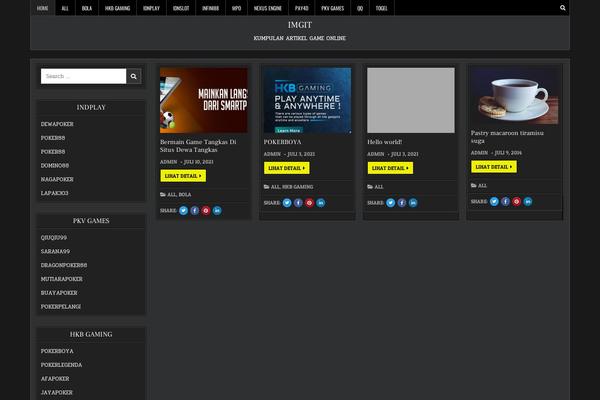Image resolution: width=600 pixels, height=400 pixels.
Task: Open the IDNSLOT menu item
Action: tap(181, 8)
